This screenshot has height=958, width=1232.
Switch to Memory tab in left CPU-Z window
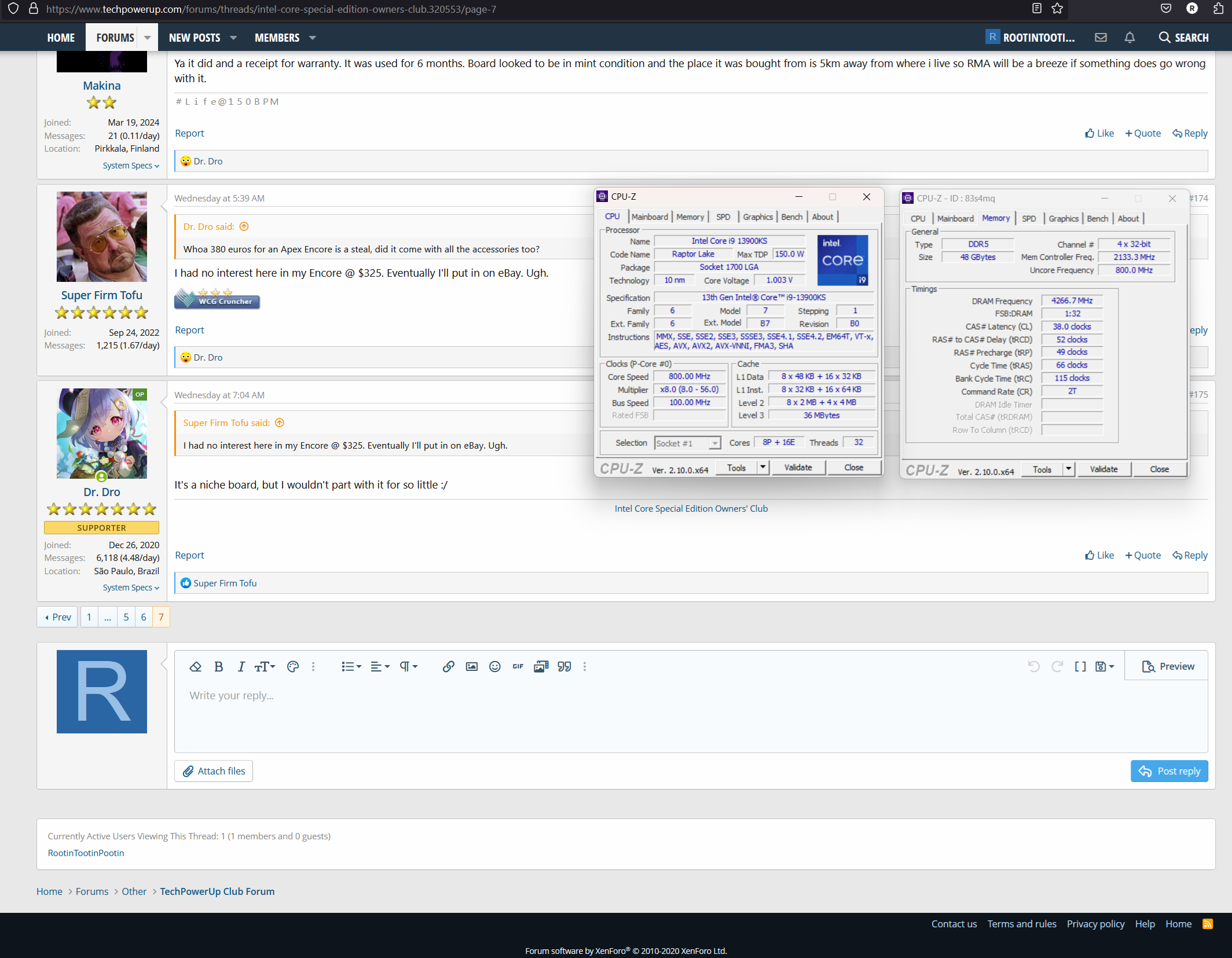pos(690,216)
